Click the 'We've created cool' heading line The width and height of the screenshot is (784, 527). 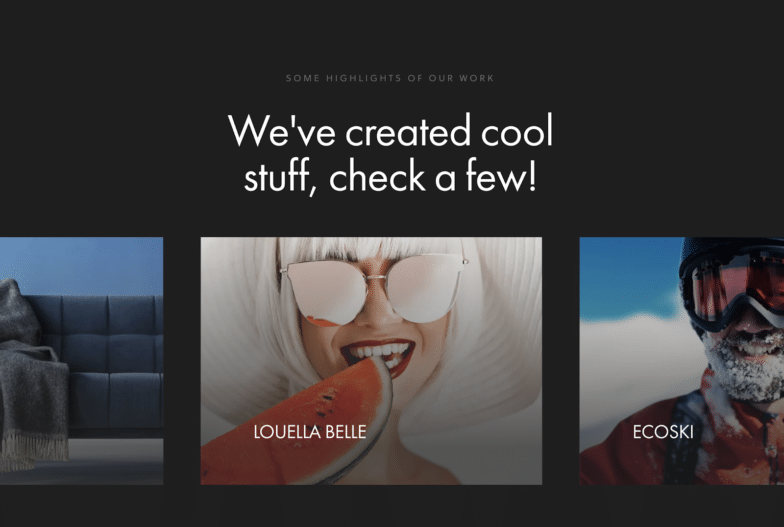390,131
